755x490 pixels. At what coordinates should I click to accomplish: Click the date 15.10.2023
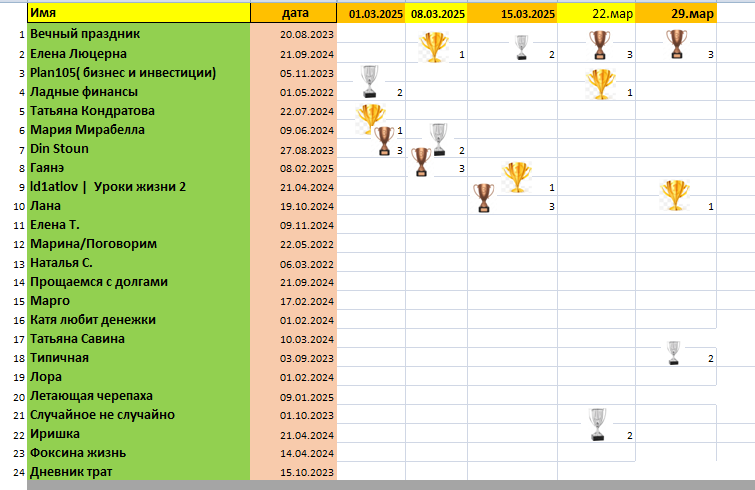coord(307,473)
